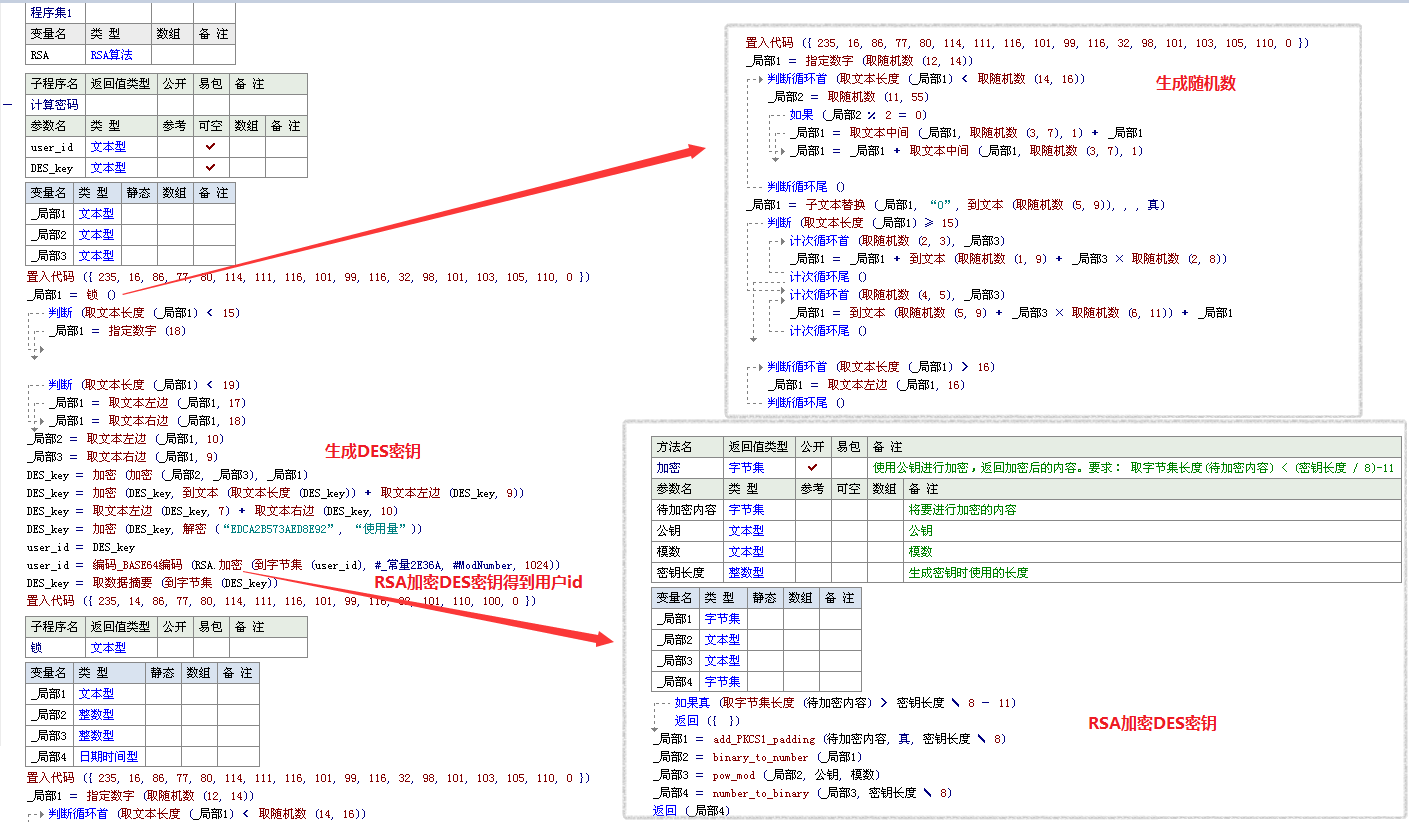Select the 生成DES密钥 red annotation label
Image resolution: width=1409 pixels, height=822 pixels.
pos(372,451)
